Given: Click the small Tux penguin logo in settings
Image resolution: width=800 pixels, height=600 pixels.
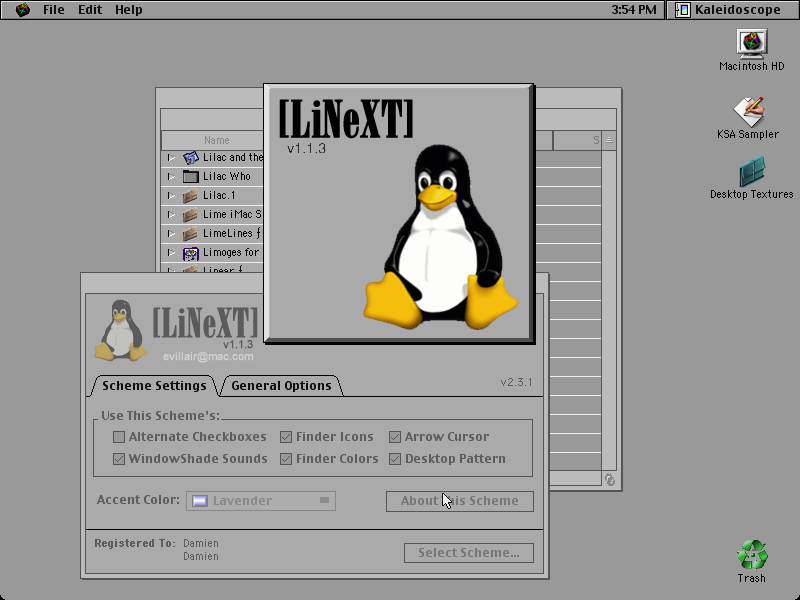Looking at the screenshot, I should point(120,330).
